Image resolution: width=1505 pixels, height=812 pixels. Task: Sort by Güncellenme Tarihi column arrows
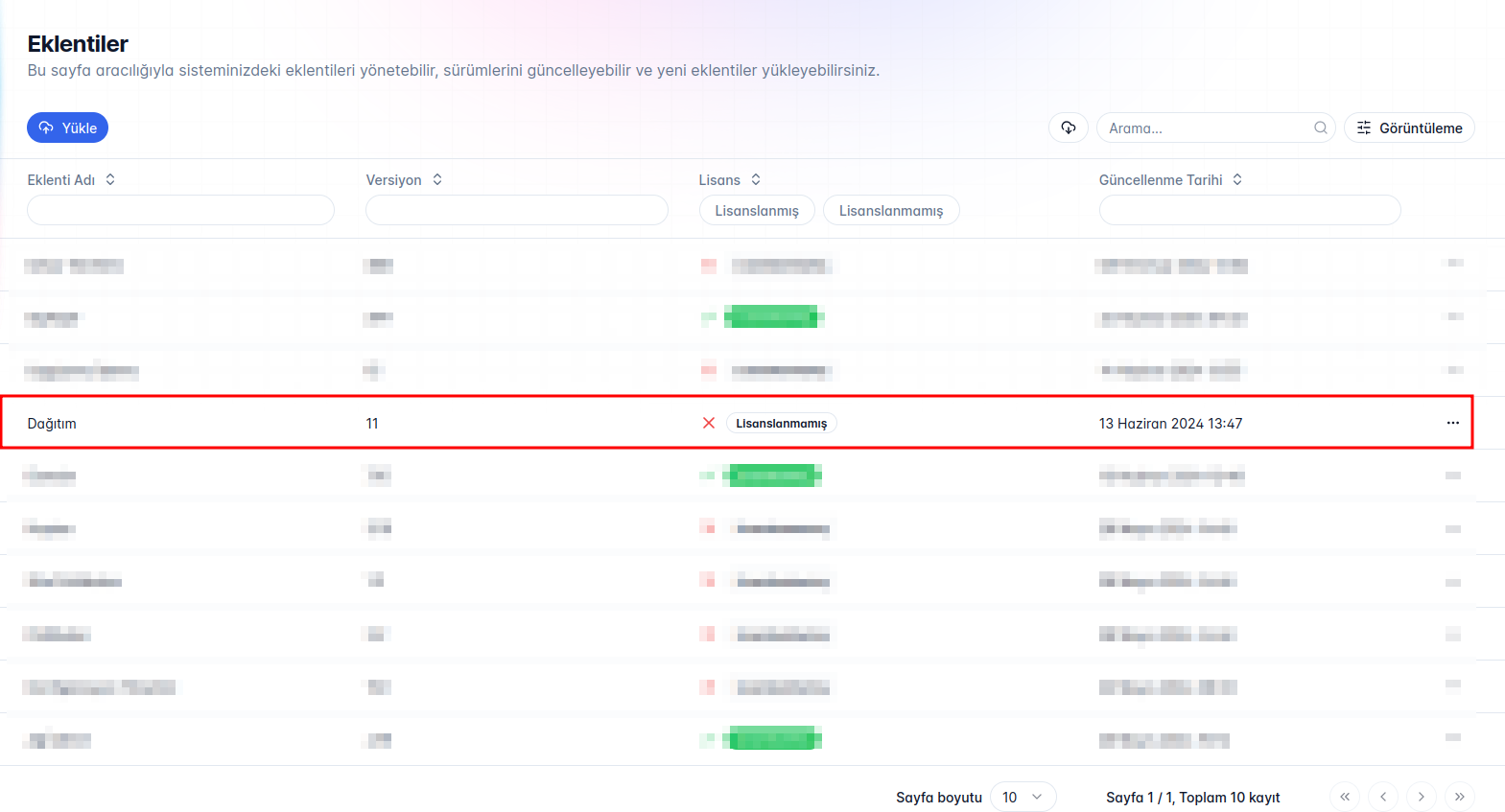(1237, 179)
